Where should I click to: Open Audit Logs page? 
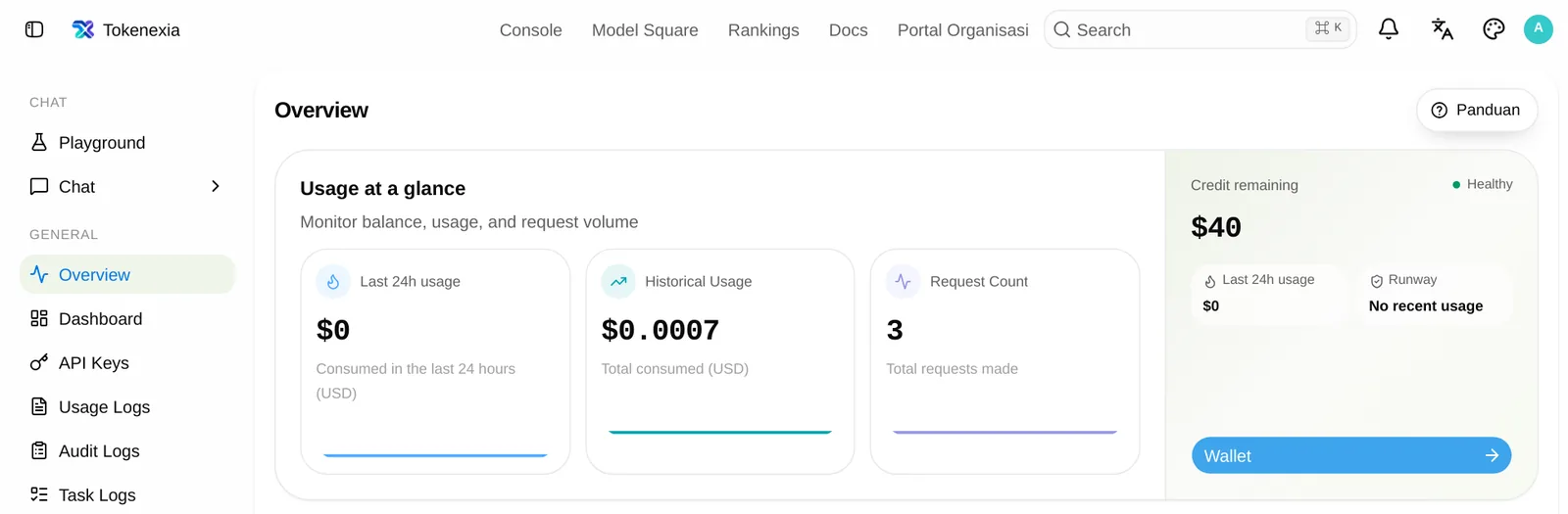(127, 450)
